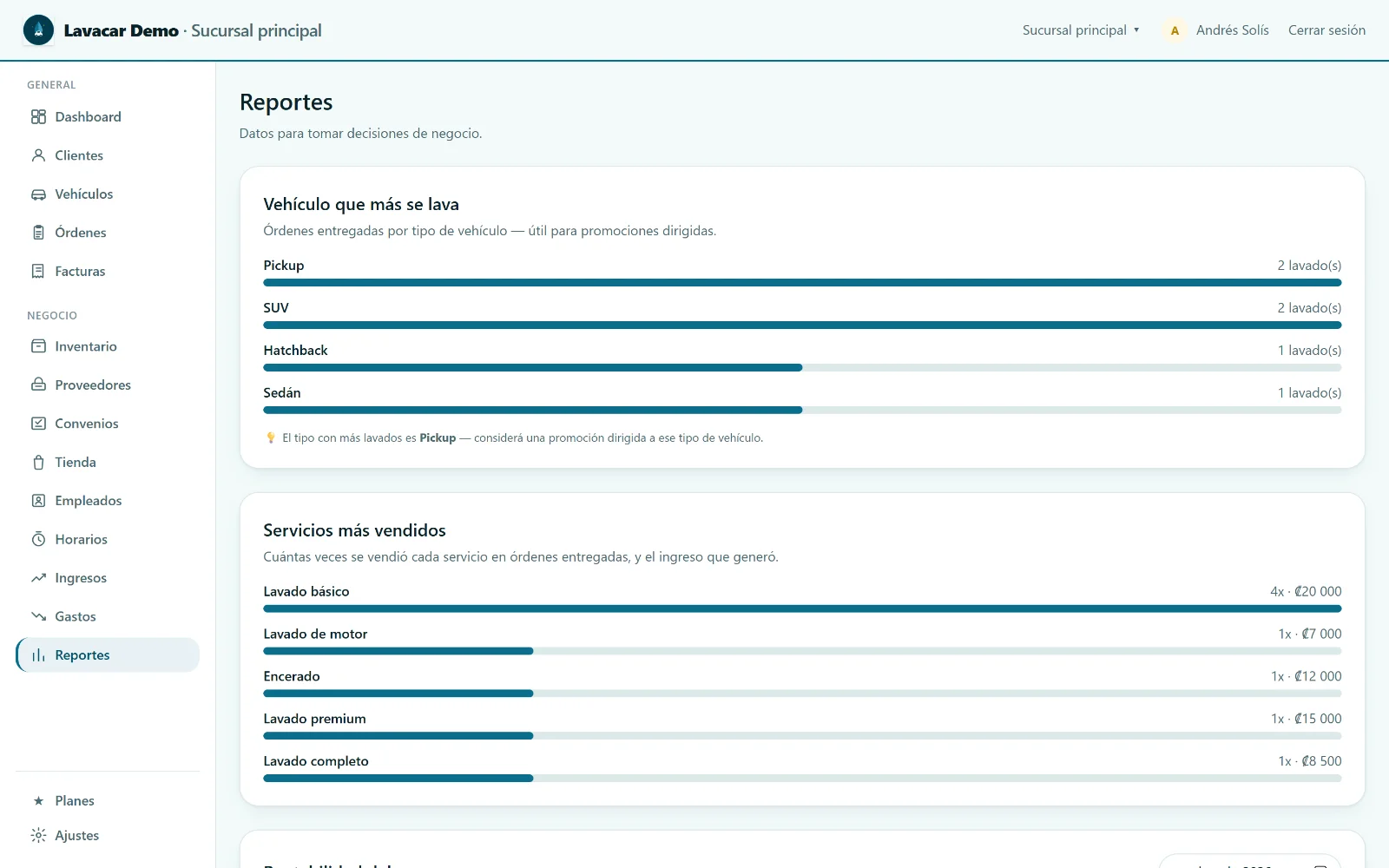Click the Lavado básico progress bar
Viewport: 1389px width, 868px height.
click(802, 609)
